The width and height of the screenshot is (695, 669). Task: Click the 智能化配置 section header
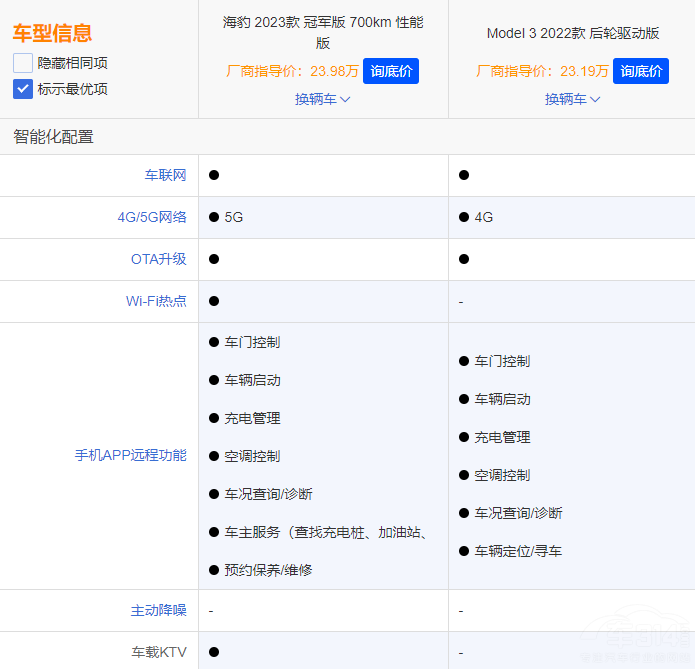54,137
